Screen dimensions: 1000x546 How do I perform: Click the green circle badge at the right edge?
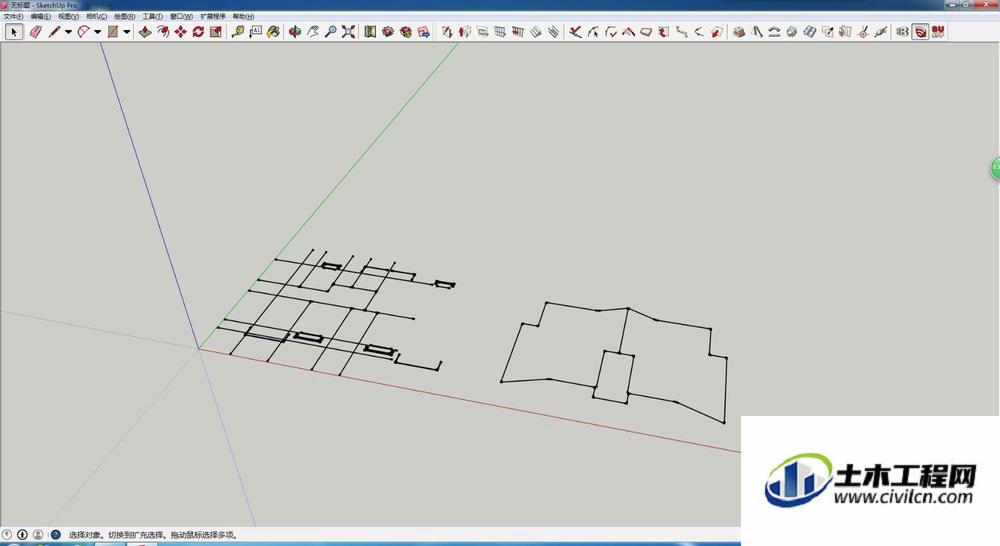click(995, 168)
